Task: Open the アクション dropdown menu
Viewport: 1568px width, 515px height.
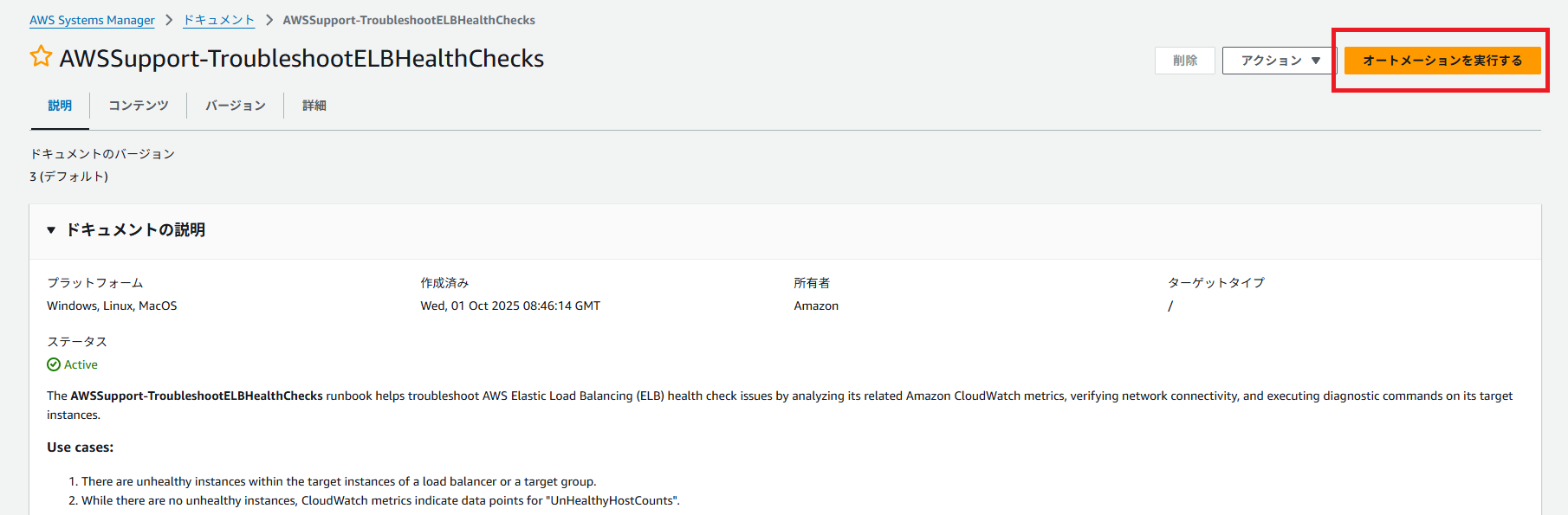Action: click(1280, 61)
